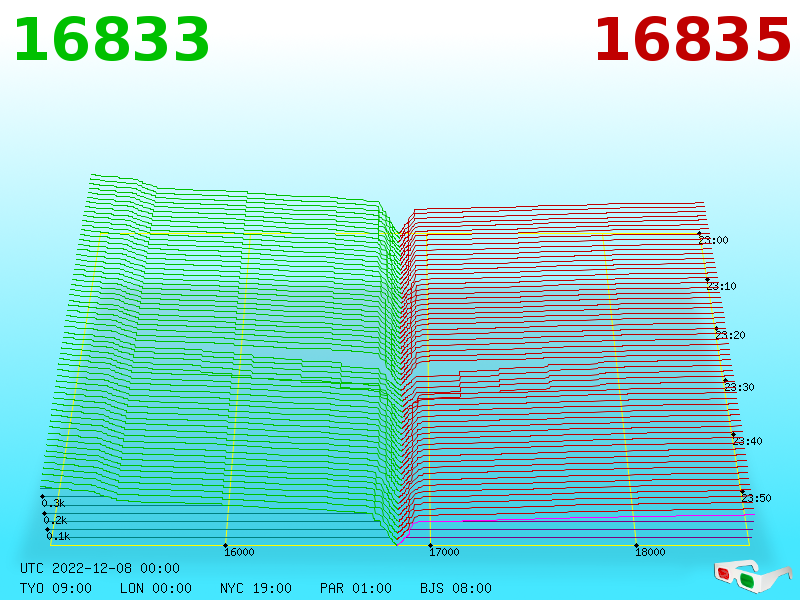Select the 23:10 time axis label
This screenshot has height=600, width=800.
coord(721,286)
